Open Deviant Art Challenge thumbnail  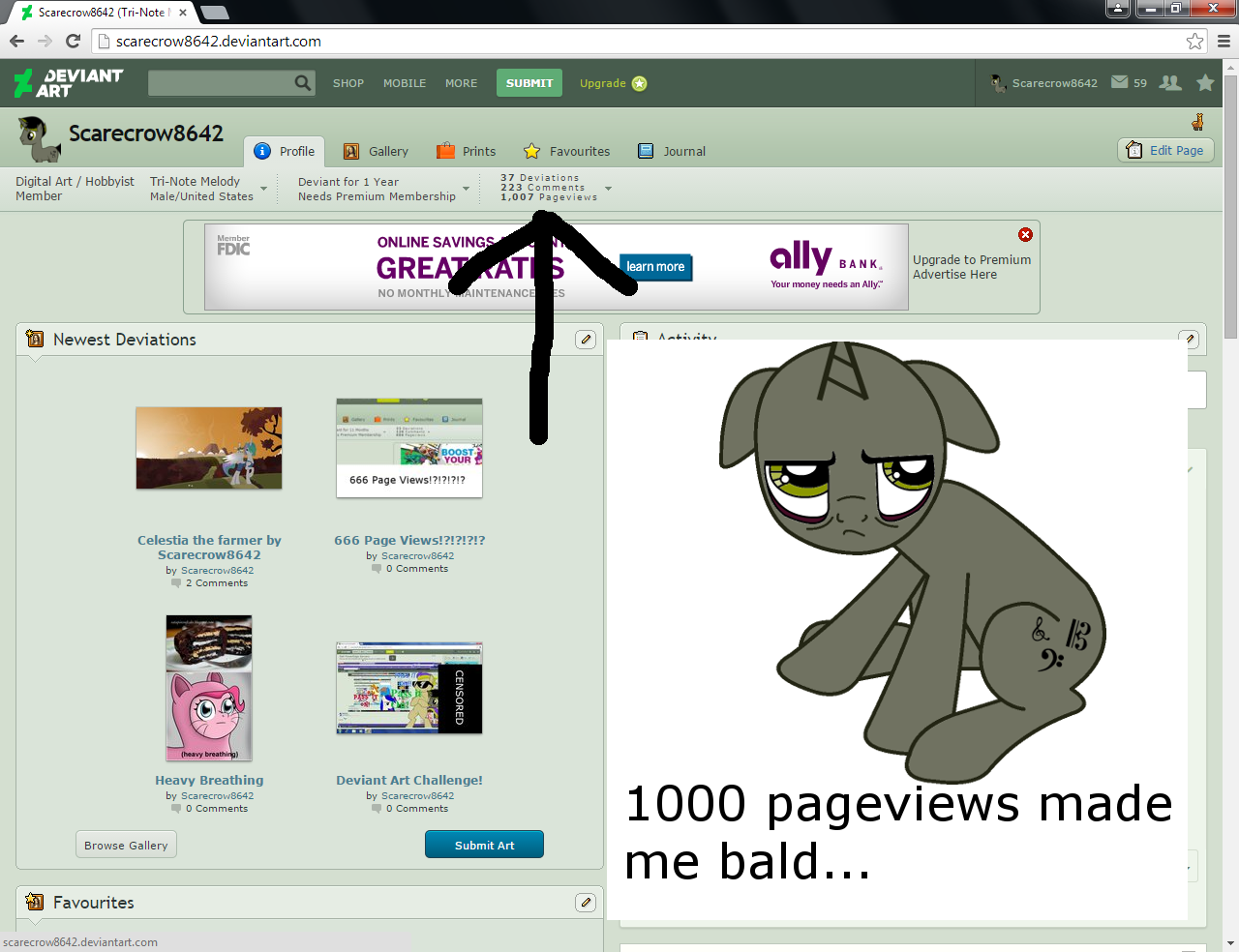coord(409,688)
